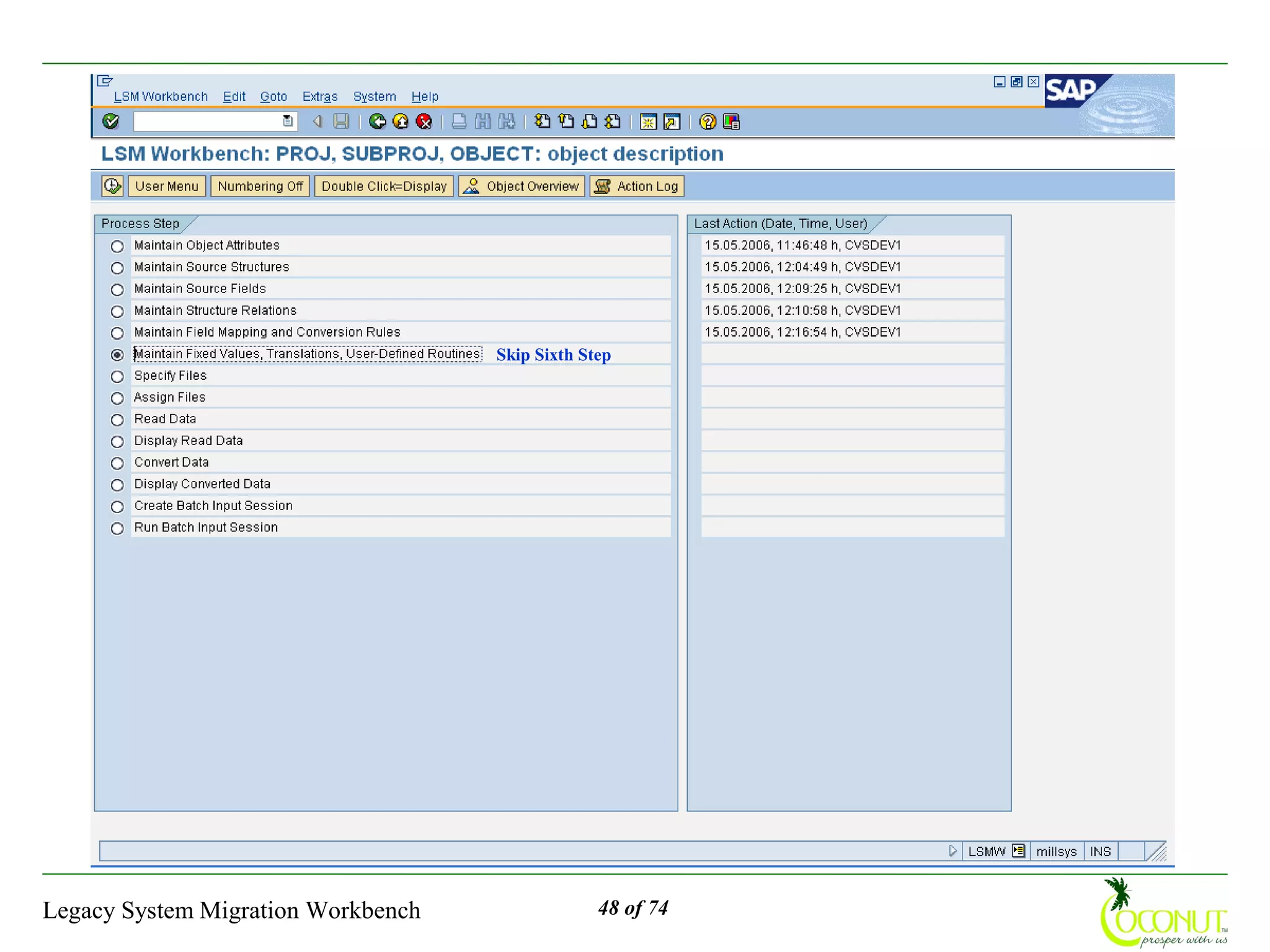Click the 15.05.2006, 12:16:54 h, CVSDEV1 entry

pyautogui.click(x=803, y=332)
